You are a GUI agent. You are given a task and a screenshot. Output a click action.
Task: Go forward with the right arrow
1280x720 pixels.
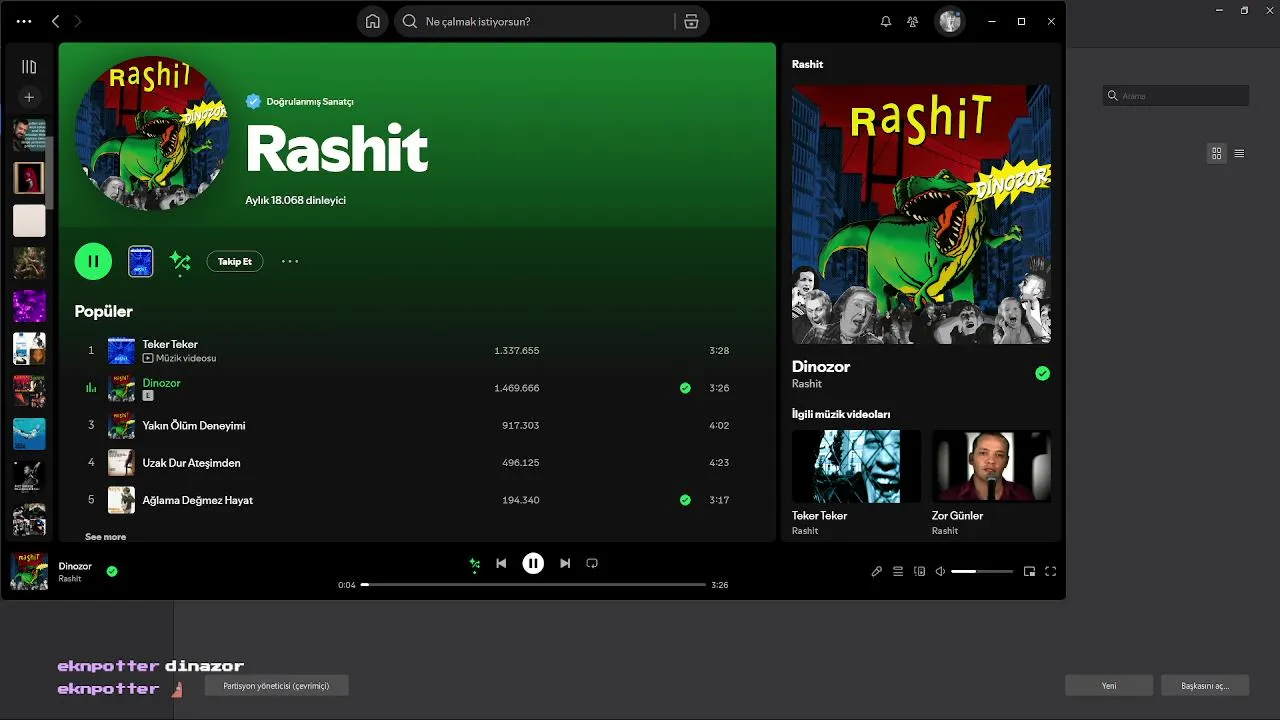tap(78, 21)
